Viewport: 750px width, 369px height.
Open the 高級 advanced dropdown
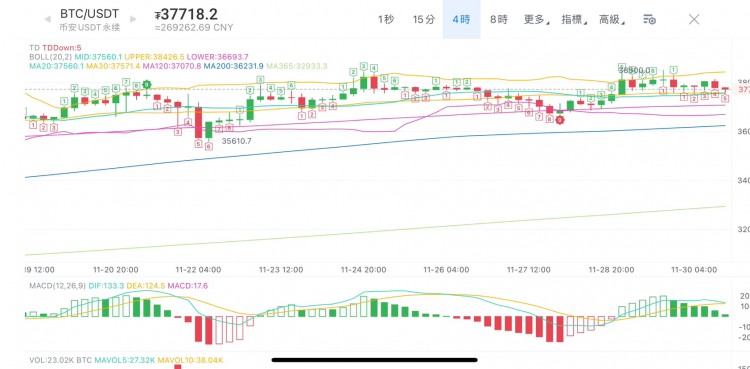pyautogui.click(x=612, y=20)
